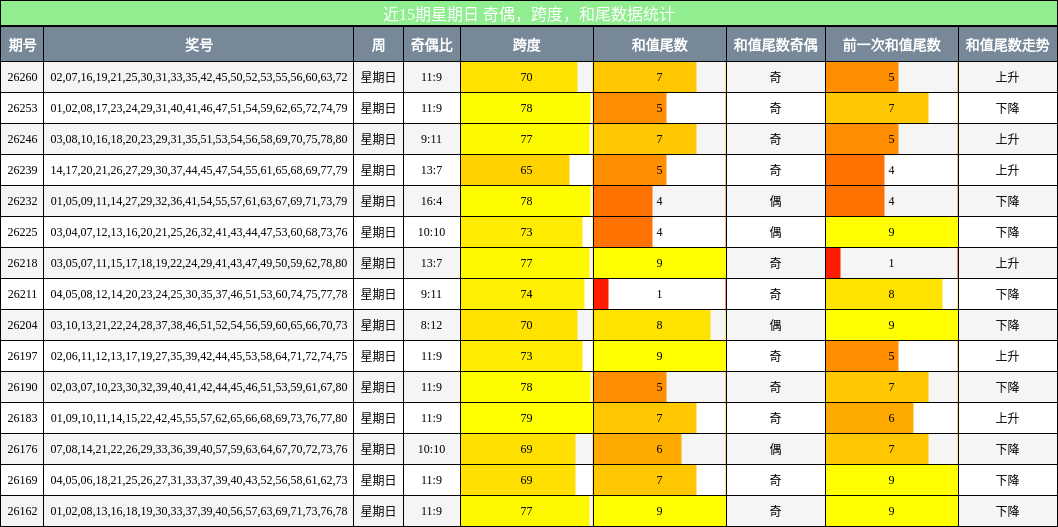Image resolution: width=1058 pixels, height=527 pixels.
Task: Select period number 26197
Action: point(22,356)
